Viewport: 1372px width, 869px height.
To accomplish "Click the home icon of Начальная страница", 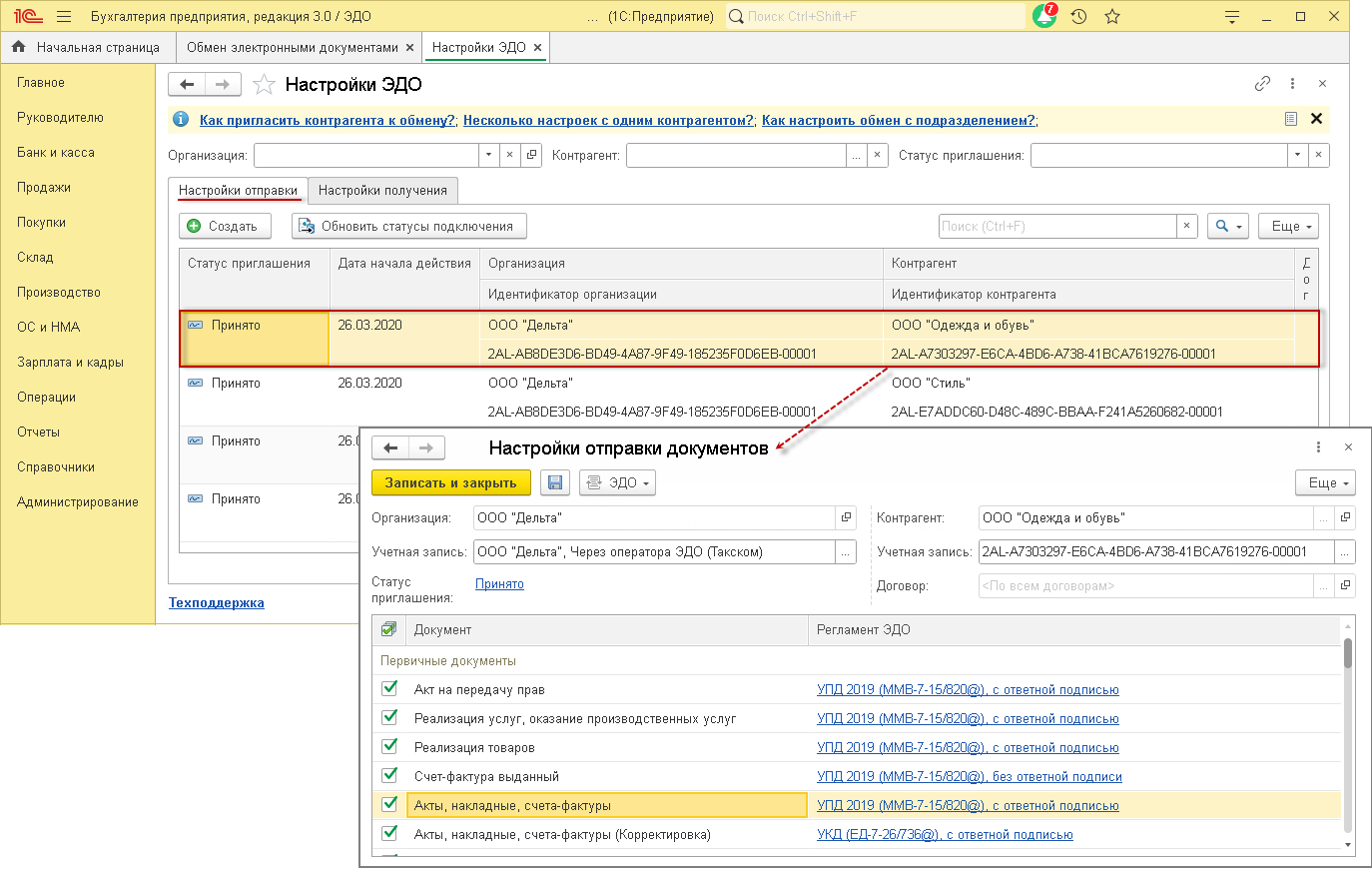I will pos(18,47).
